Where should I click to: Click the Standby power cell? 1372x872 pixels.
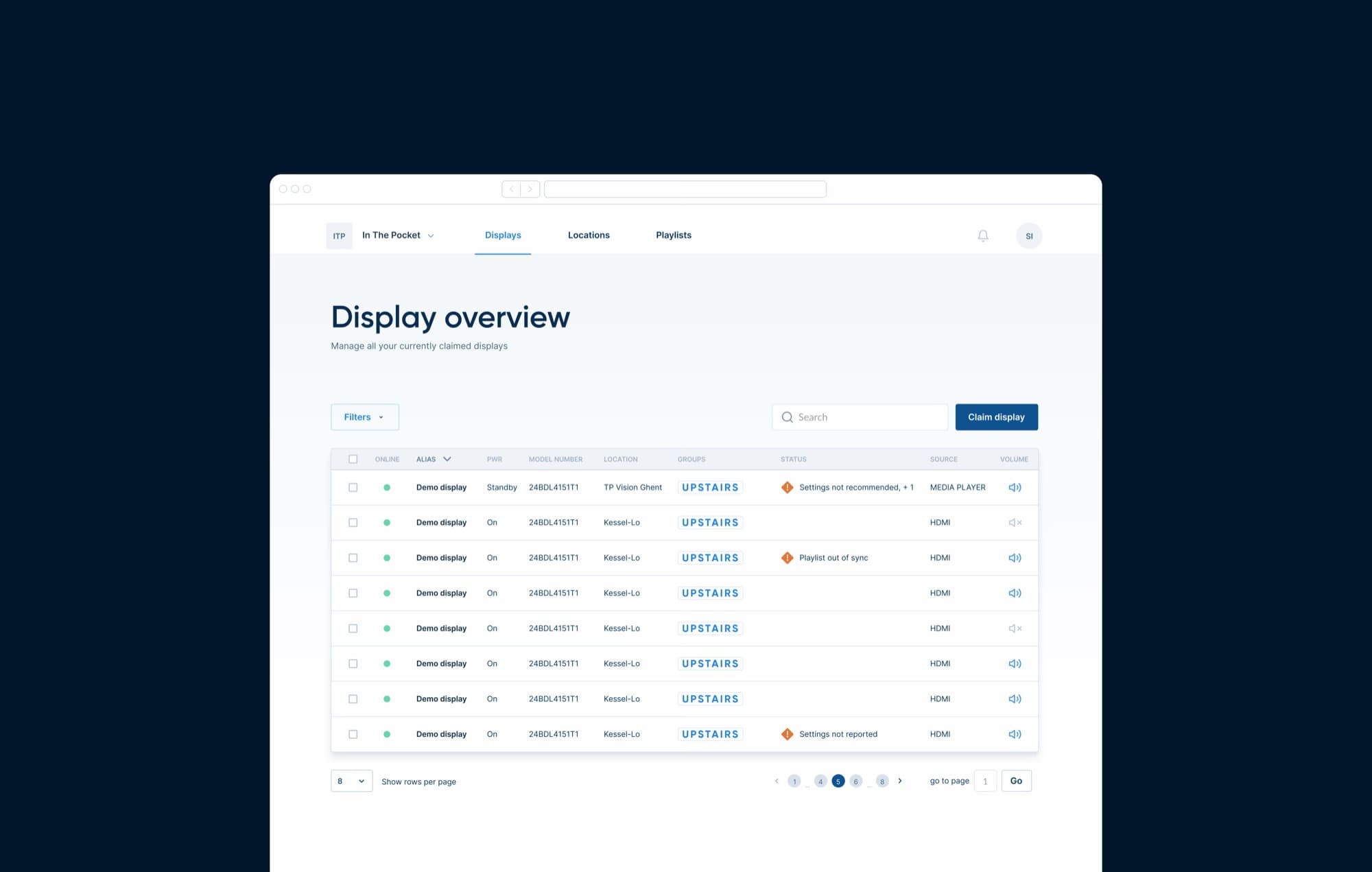tap(501, 487)
